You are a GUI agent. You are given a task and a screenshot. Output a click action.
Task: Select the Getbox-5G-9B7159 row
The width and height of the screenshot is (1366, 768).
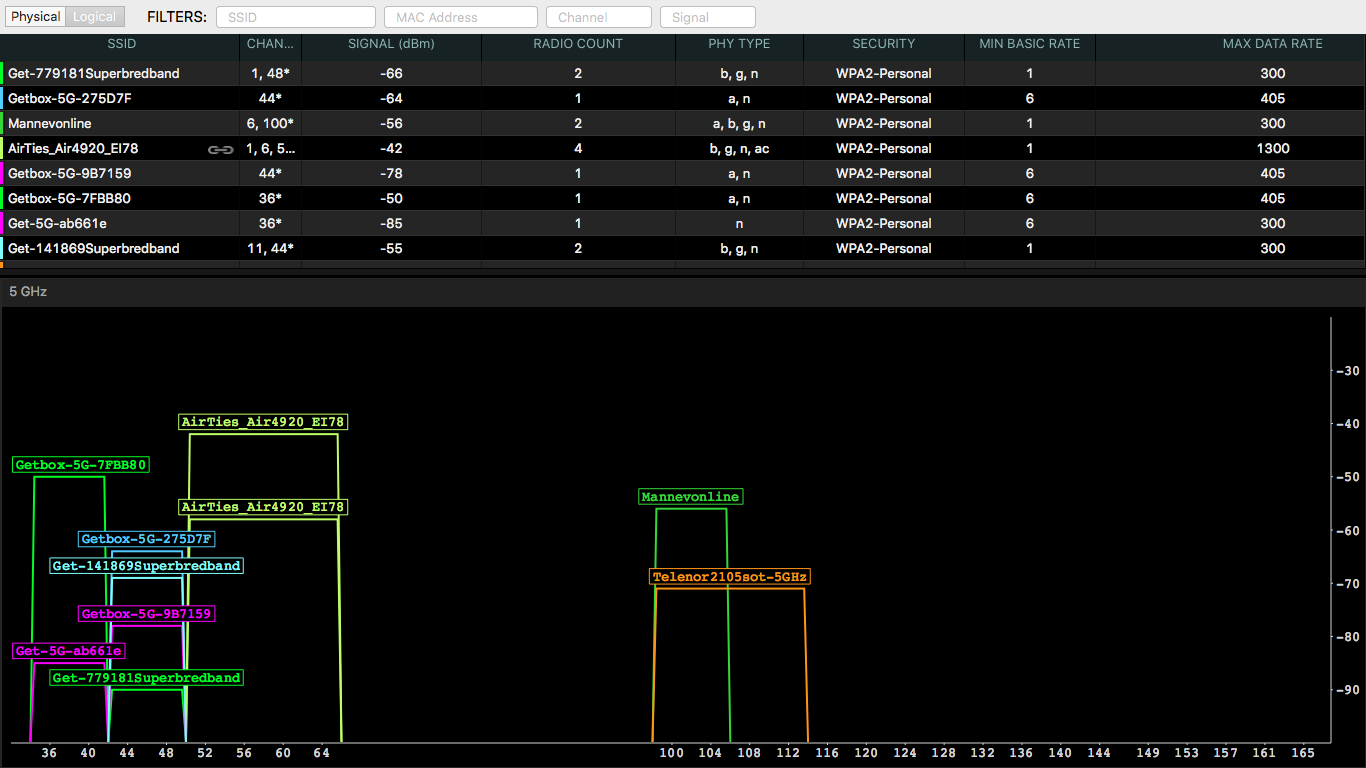click(683, 173)
